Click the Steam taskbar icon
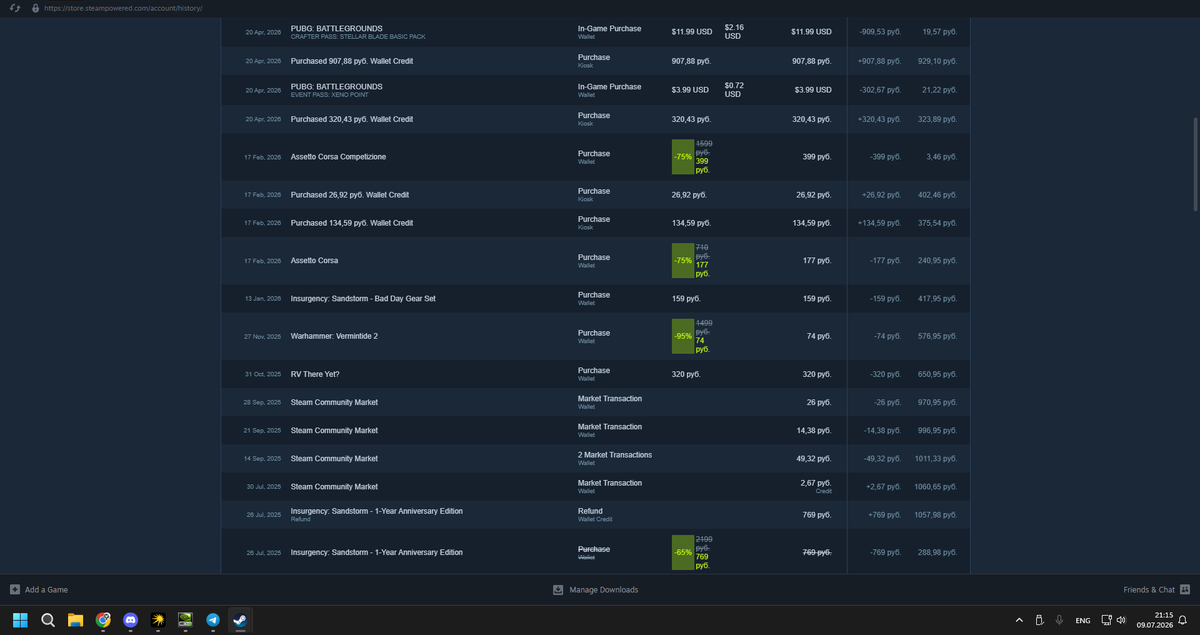Viewport: 1200px width, 635px height. [x=240, y=620]
